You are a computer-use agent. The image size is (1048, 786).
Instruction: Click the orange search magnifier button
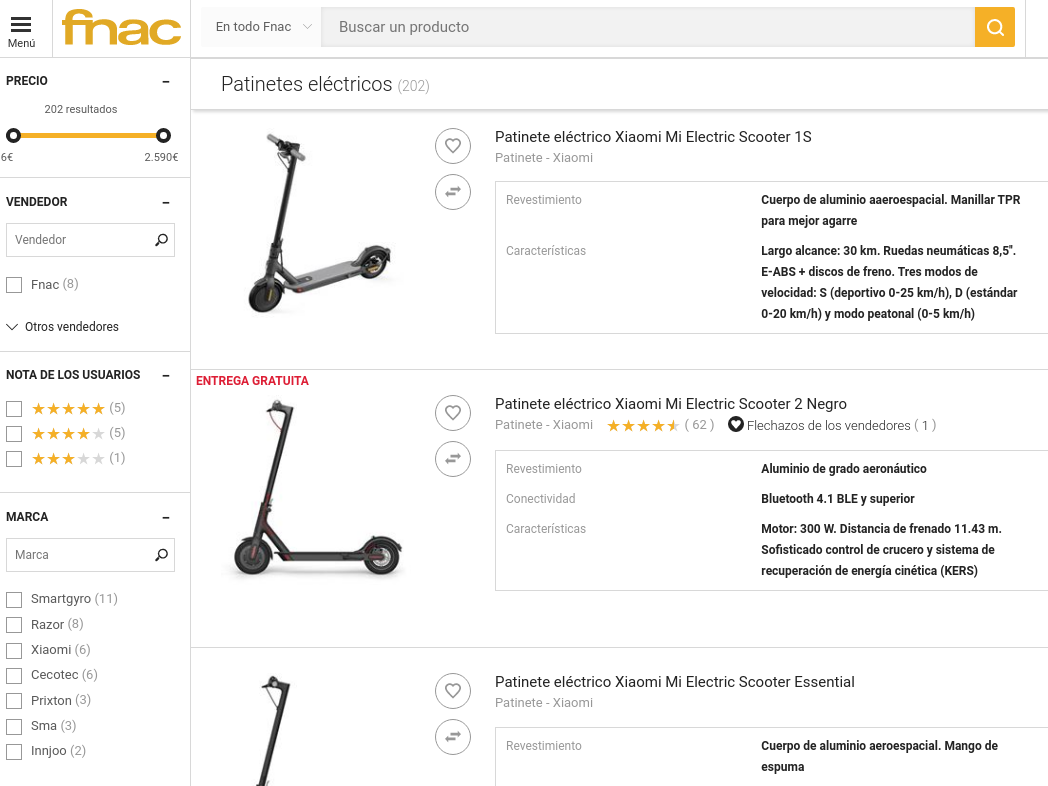994,27
